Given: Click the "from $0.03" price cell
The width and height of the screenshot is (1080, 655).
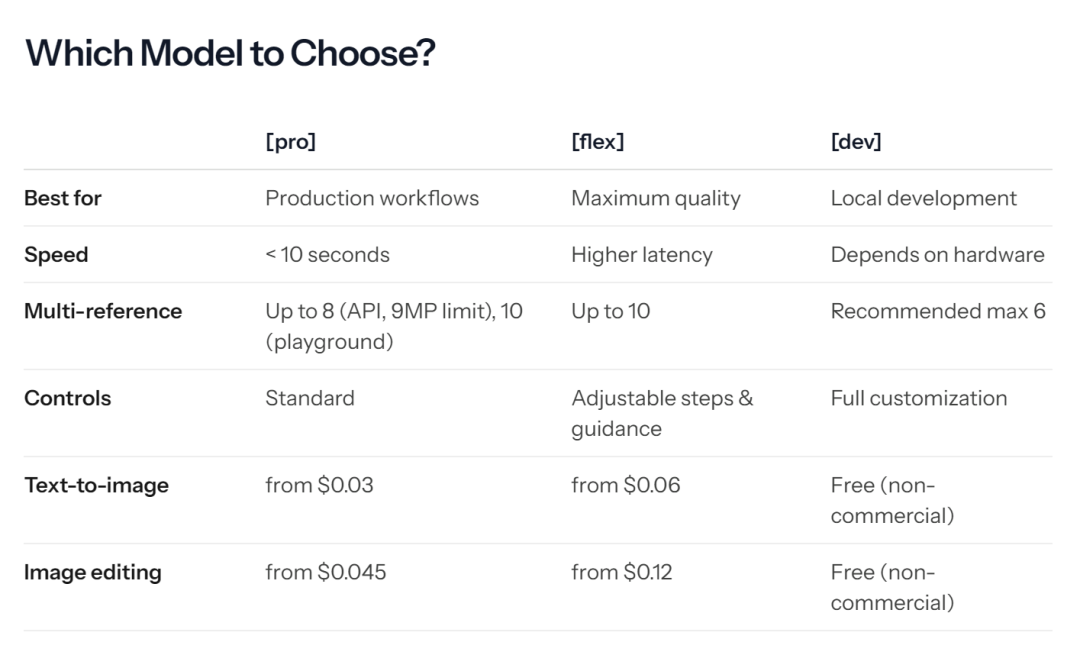Looking at the screenshot, I should [317, 485].
